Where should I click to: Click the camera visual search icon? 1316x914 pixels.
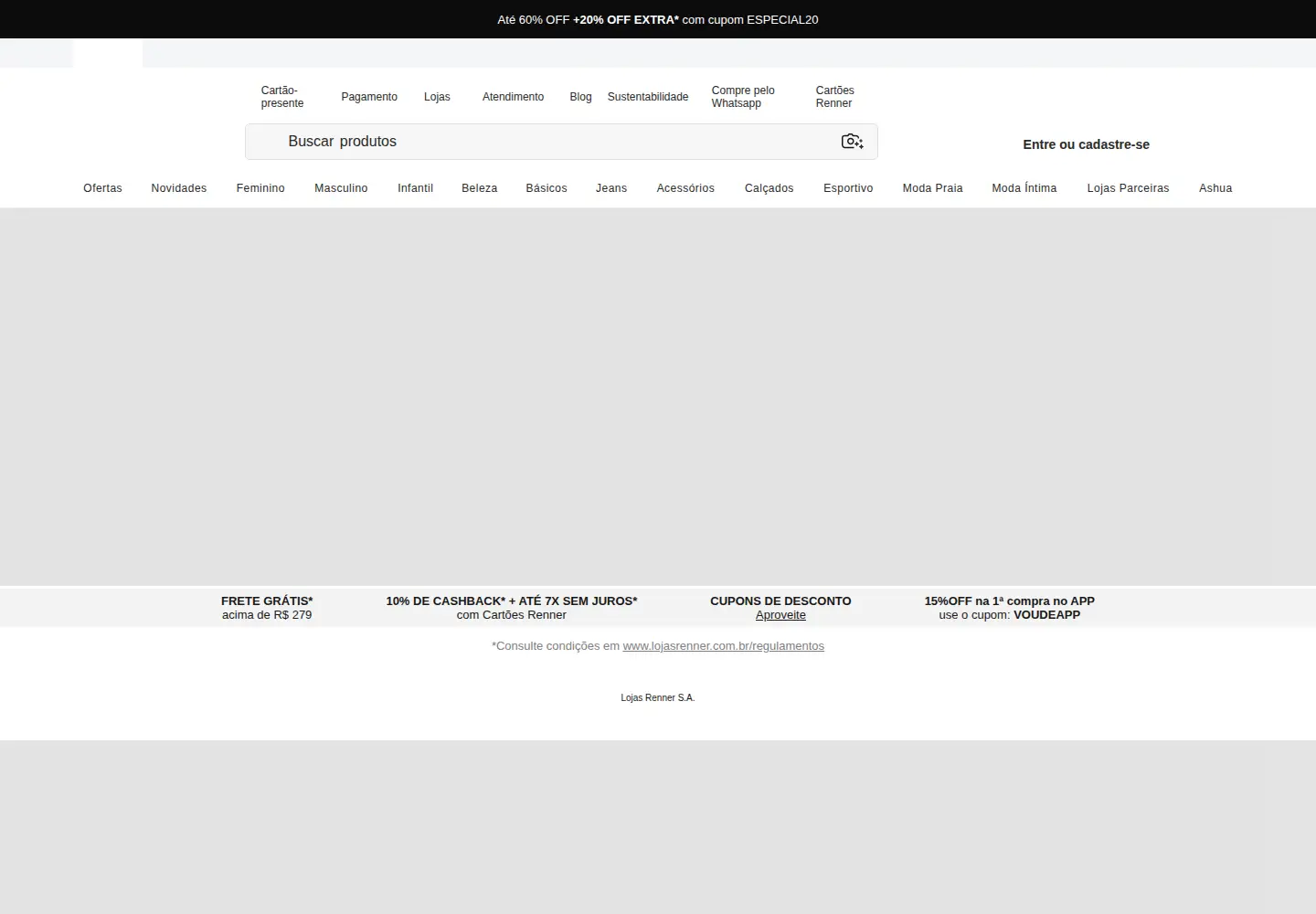852,141
